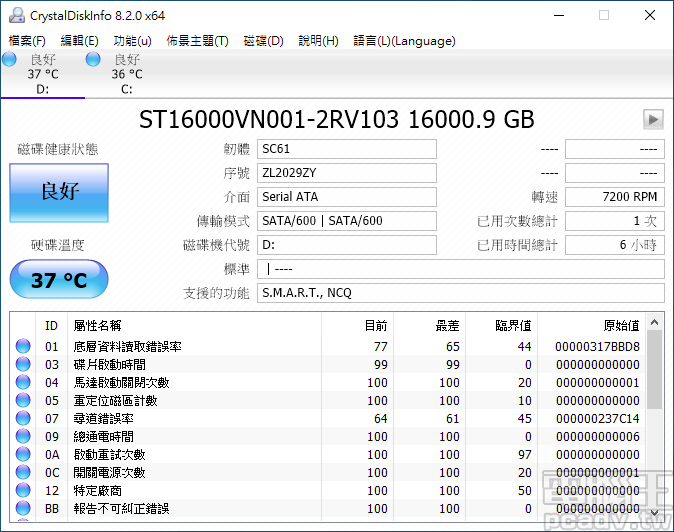Select row 特定廠商
The image size is (674, 532).
click(x=328, y=491)
